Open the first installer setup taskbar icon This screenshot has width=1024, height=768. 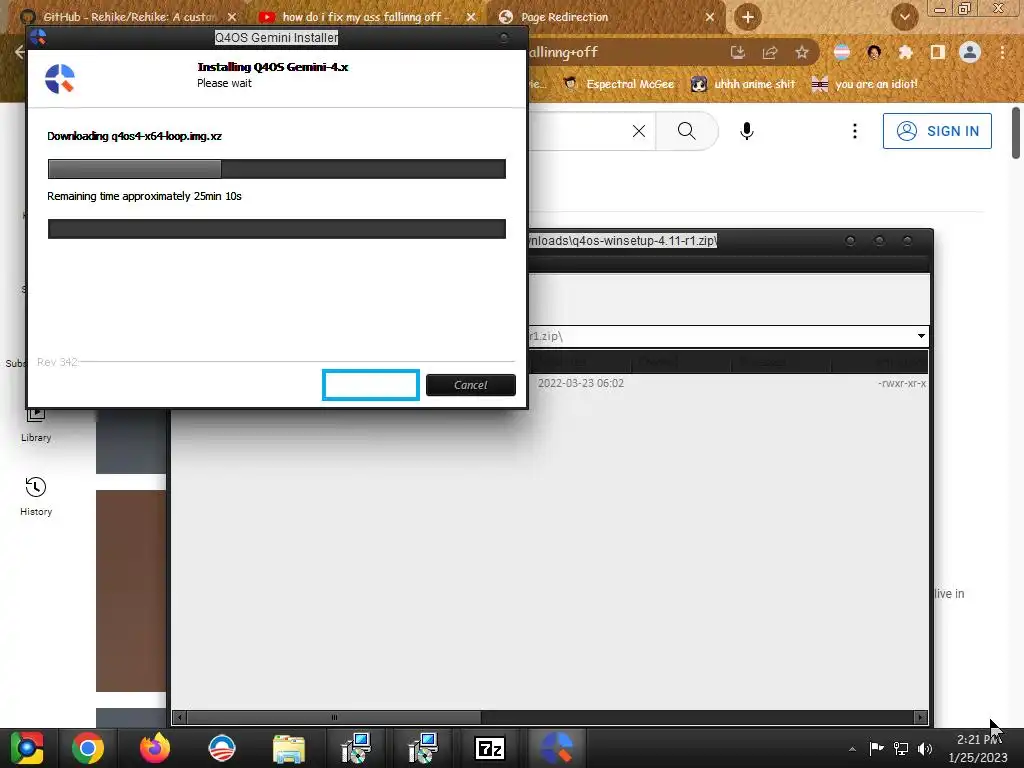(x=356, y=748)
